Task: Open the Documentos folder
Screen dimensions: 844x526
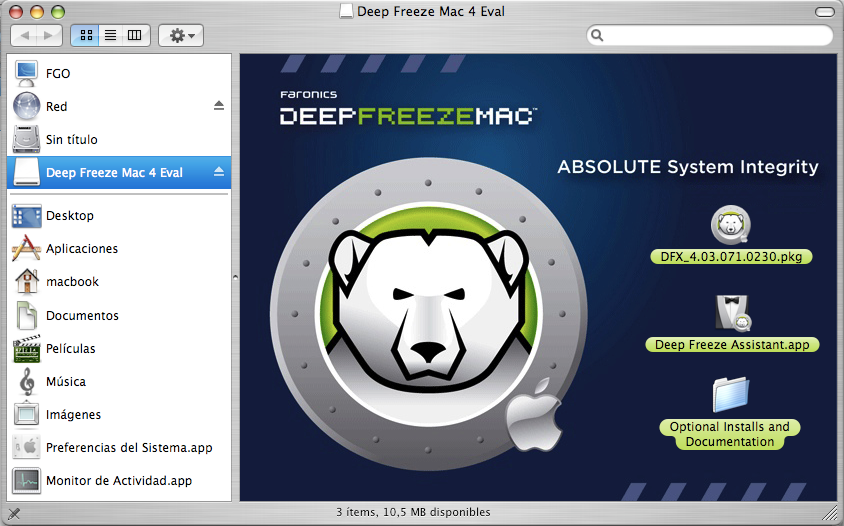Action: [x=119, y=315]
